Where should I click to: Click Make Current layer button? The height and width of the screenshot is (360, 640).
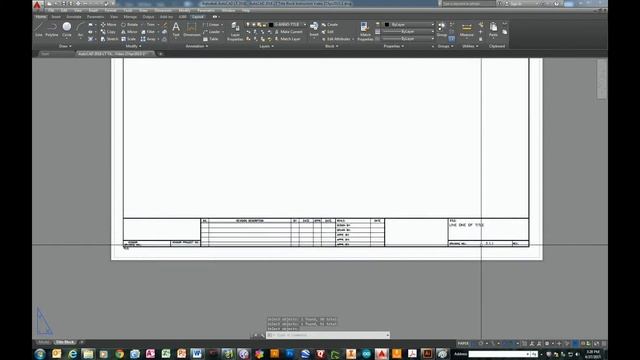(289, 32)
